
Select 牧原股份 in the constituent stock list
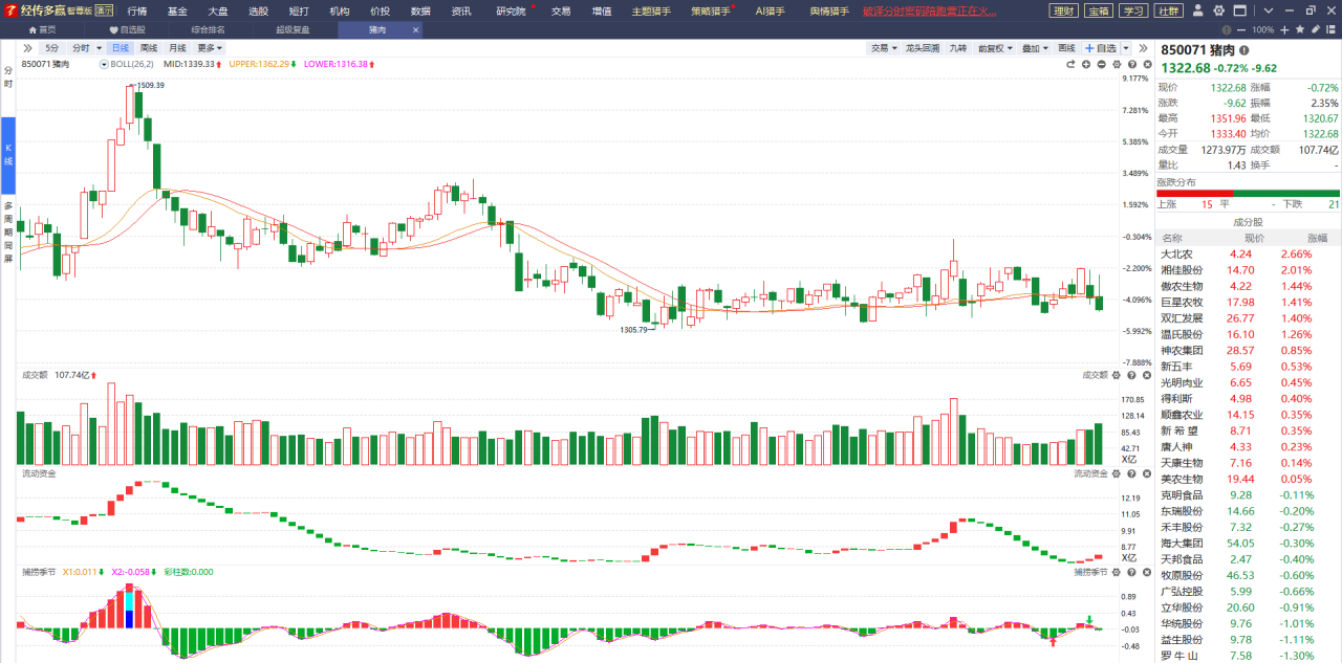click(1180, 575)
